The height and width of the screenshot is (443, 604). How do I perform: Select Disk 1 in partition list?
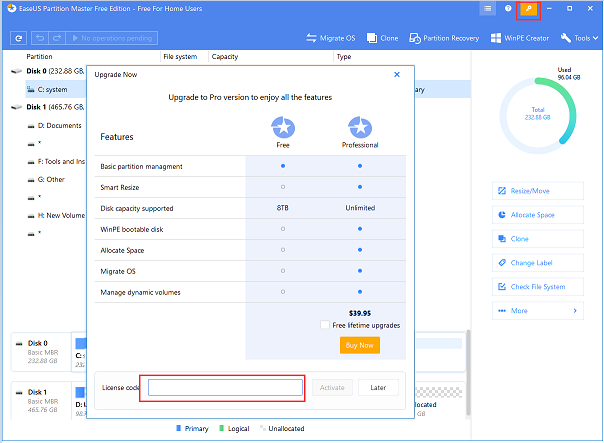tap(48, 107)
